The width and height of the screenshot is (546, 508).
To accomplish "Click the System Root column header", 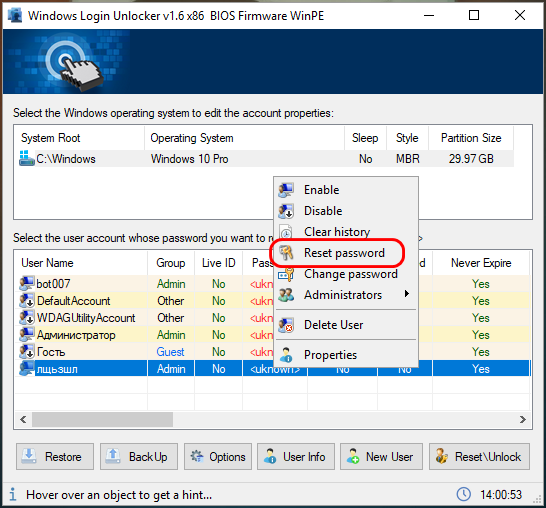I will point(79,138).
